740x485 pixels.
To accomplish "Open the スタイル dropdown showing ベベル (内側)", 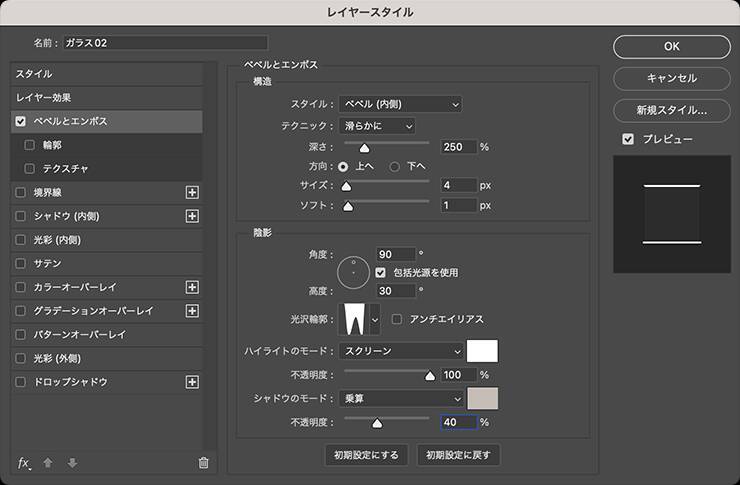I will (400, 104).
